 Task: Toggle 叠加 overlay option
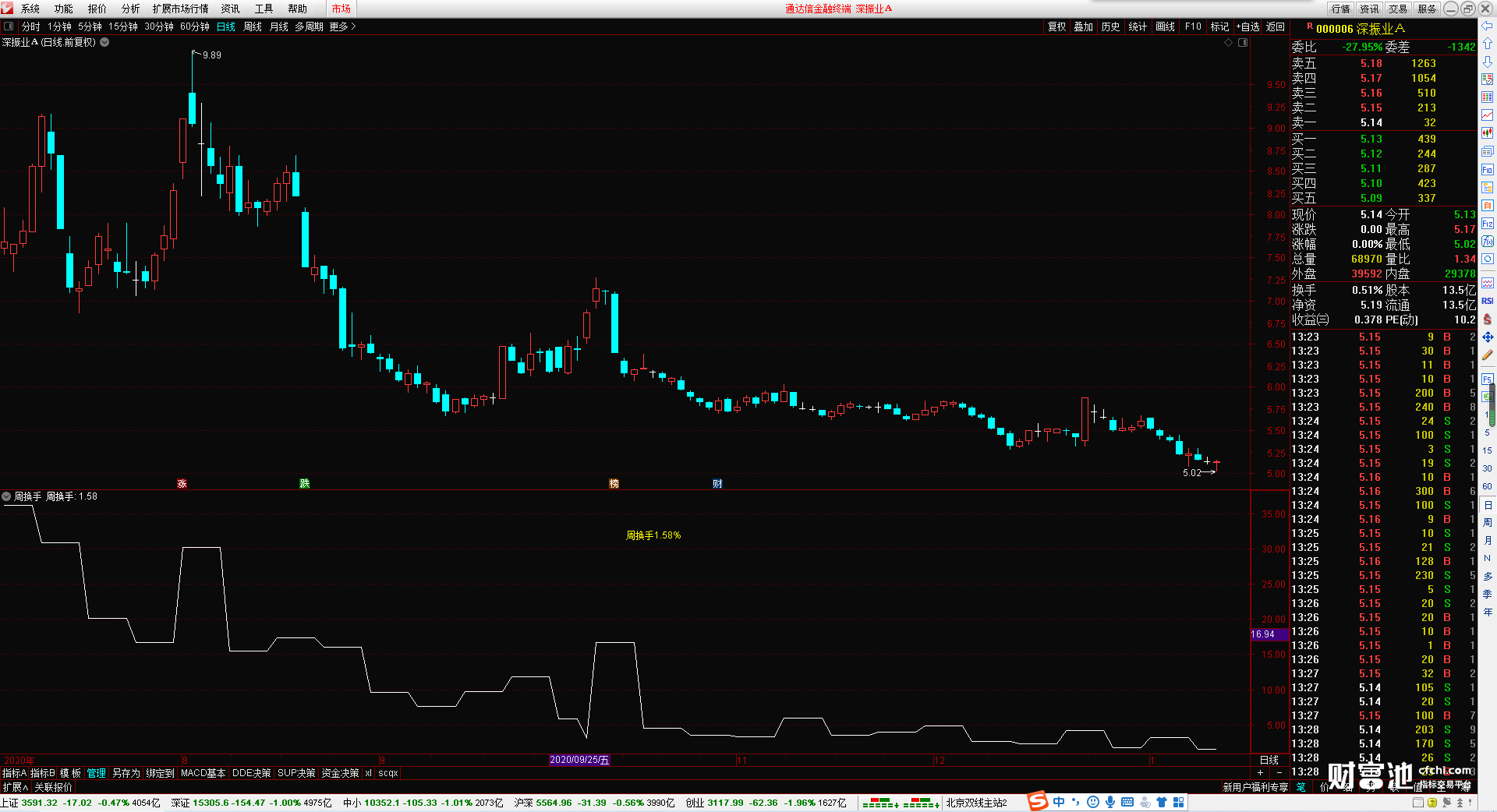click(1083, 26)
